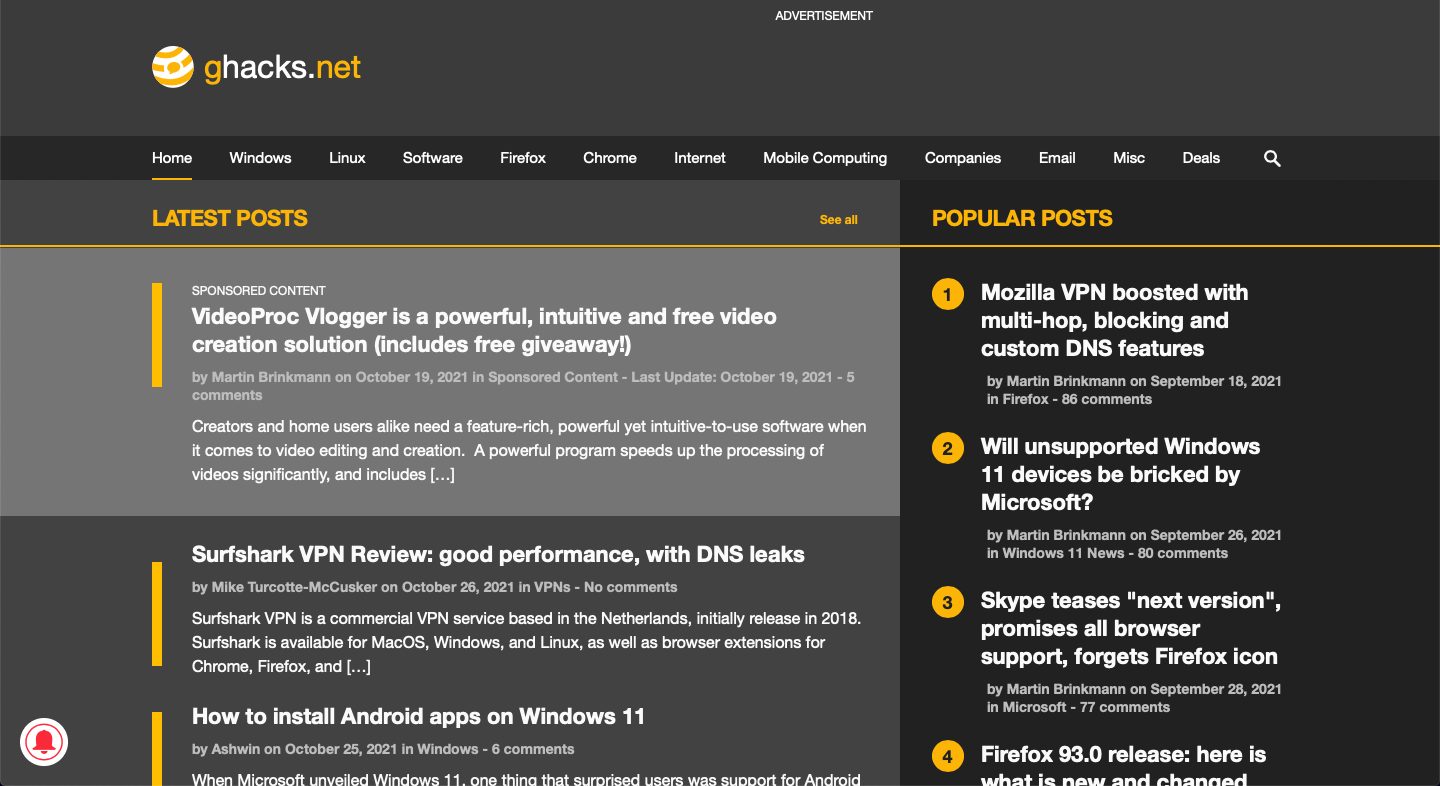Click Martin Brinkmann under VideoProc post

271,377
